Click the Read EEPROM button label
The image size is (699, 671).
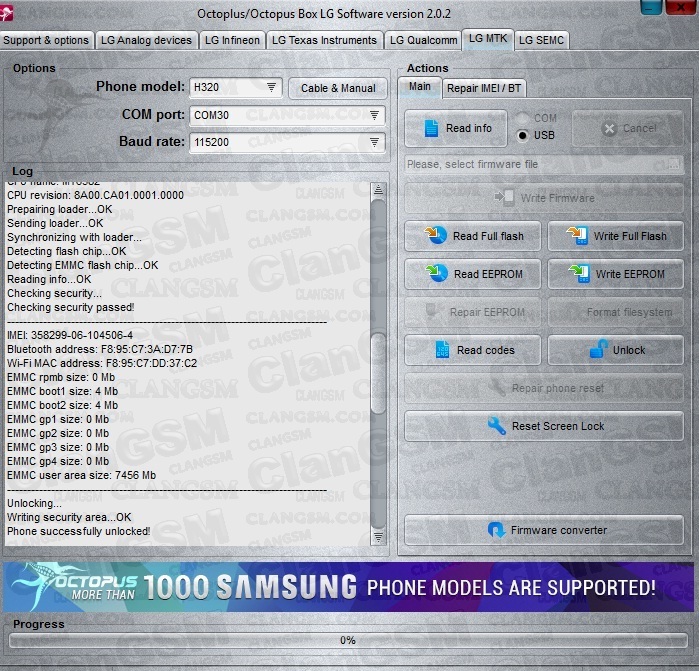(488, 274)
